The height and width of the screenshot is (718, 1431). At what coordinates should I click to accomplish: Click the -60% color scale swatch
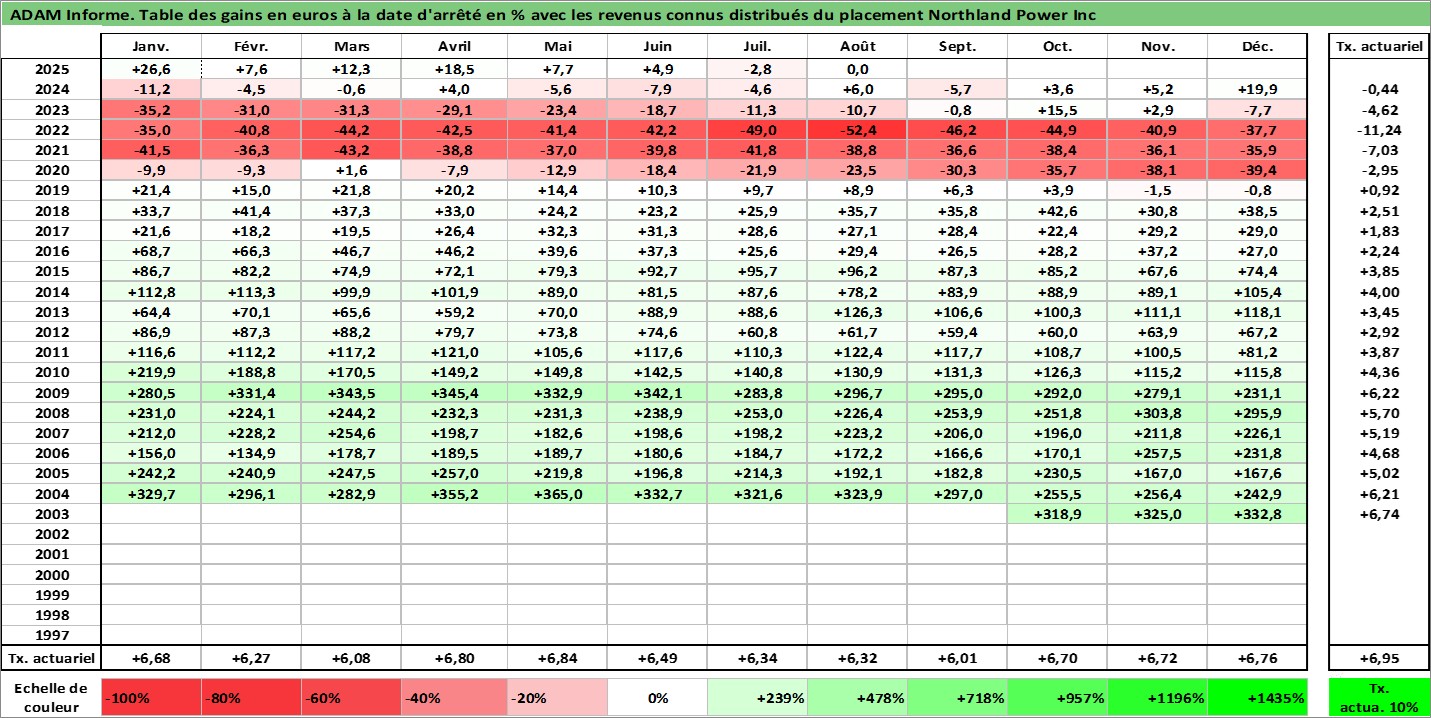click(x=352, y=697)
